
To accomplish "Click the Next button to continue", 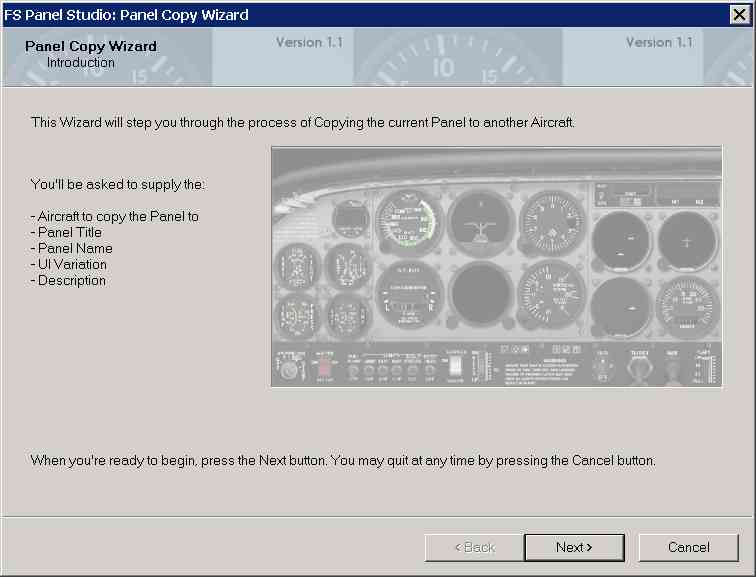I will pos(574,547).
